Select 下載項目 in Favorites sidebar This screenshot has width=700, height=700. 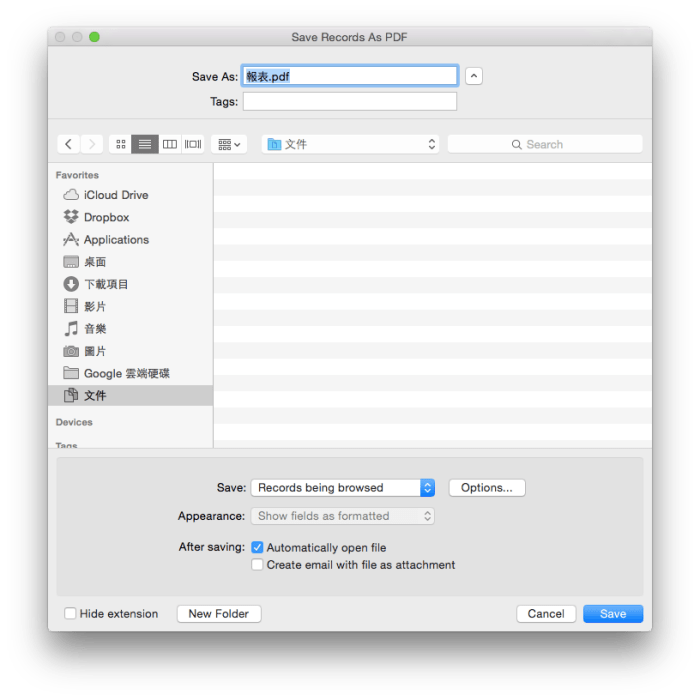coord(106,284)
